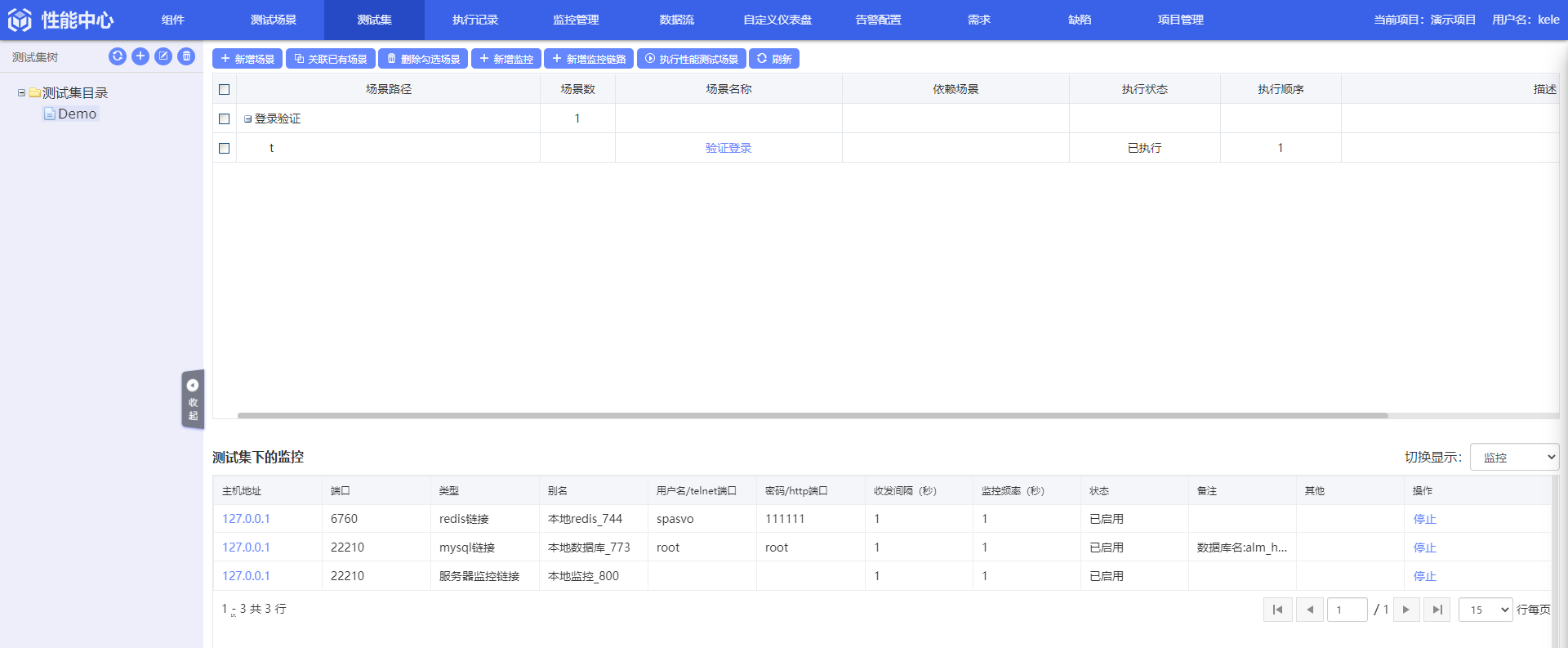Check the checkbox for the 登录验证 row

pos(225,118)
